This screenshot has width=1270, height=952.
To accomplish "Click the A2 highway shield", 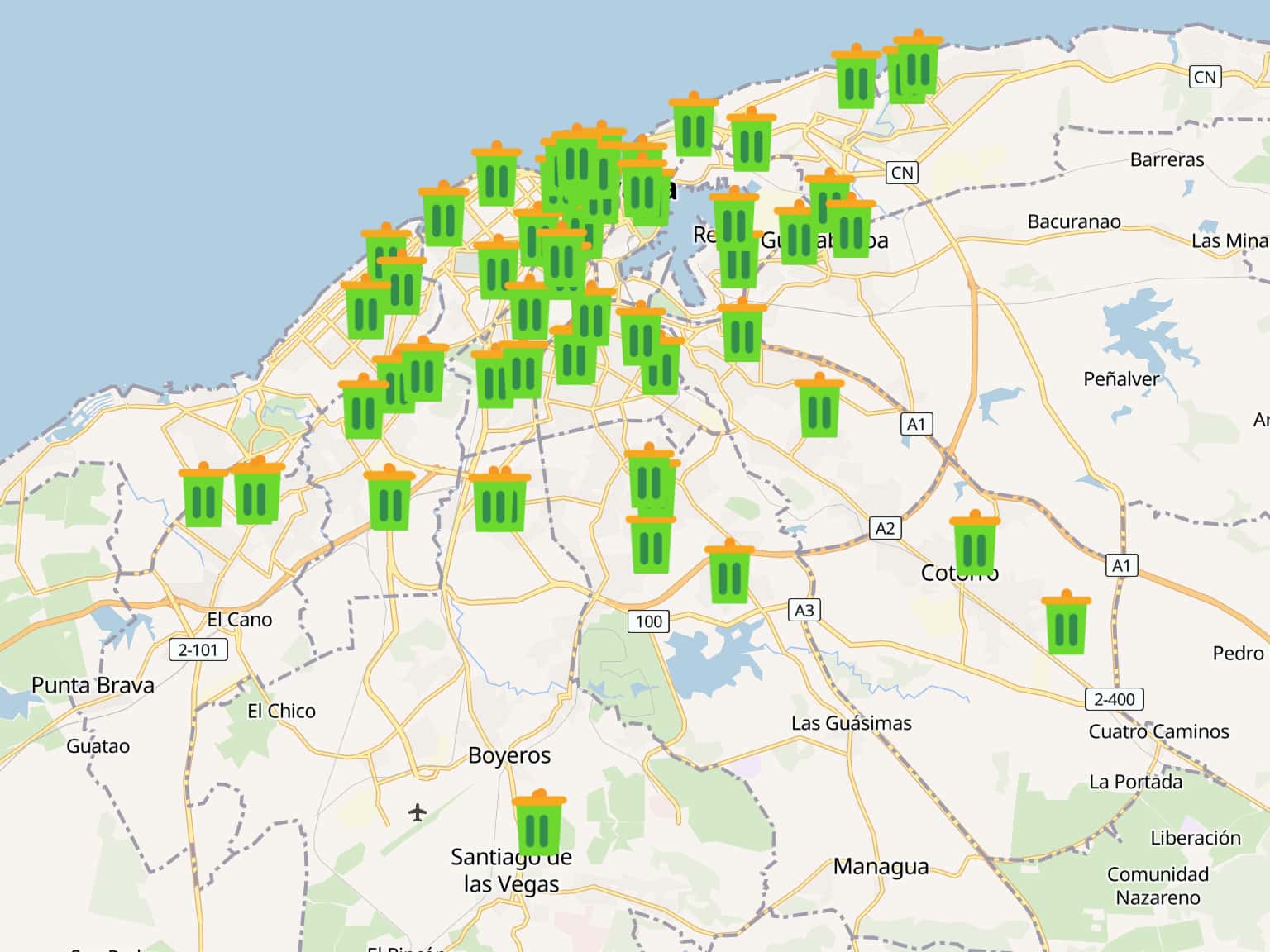I will tap(885, 528).
